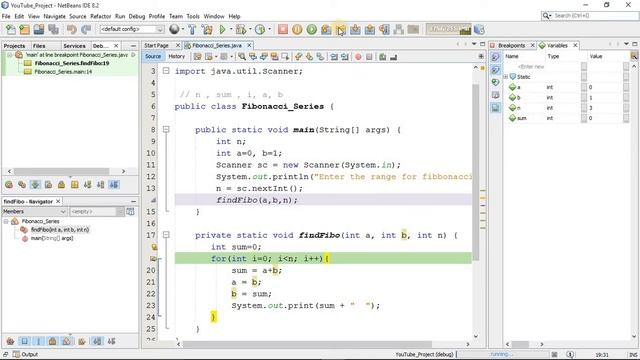Screen dimensions: 640x360
Task: Toggle third filter button in Navigator bottom bar
Action: pyautogui.click(x=38, y=341)
